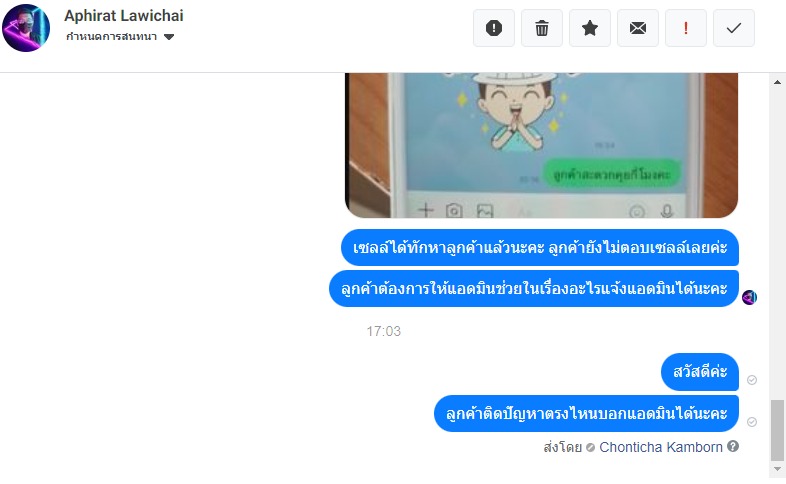Open the shared LINE chat photo

[x=541, y=145]
